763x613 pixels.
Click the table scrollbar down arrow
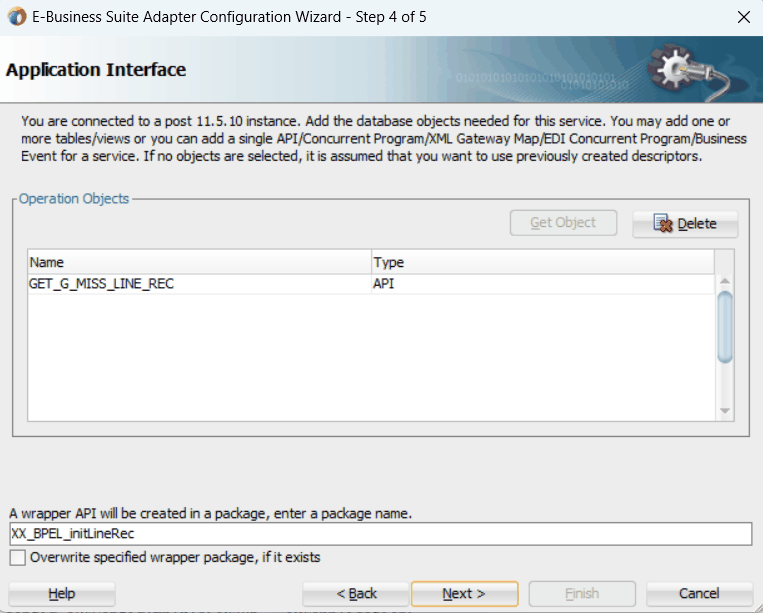pos(725,411)
